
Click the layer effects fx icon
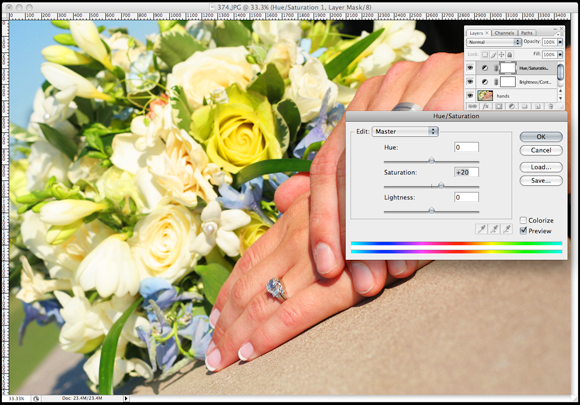pyautogui.click(x=486, y=106)
